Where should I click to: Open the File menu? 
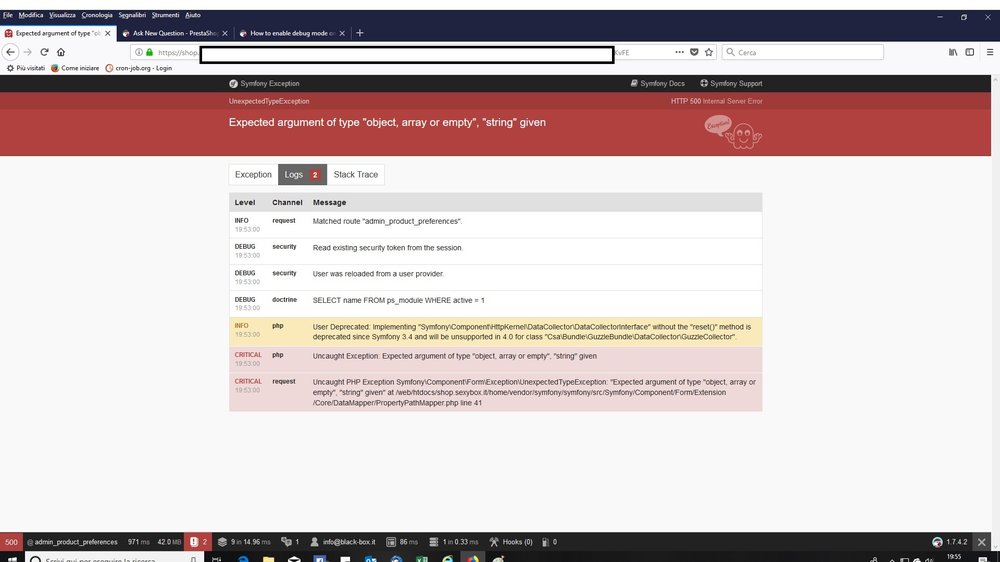8,15
